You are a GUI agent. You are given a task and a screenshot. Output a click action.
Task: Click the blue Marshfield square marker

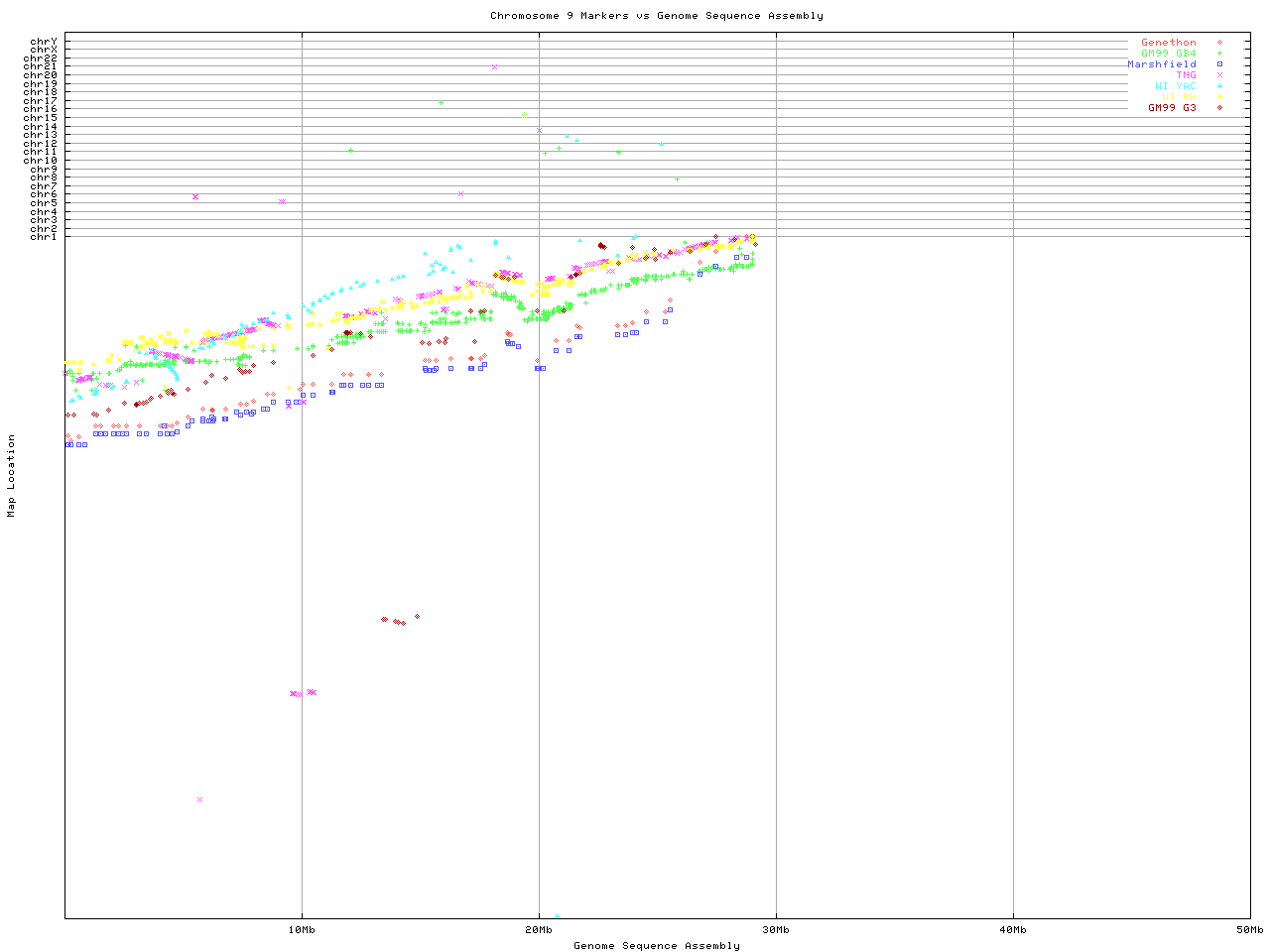point(1219,64)
